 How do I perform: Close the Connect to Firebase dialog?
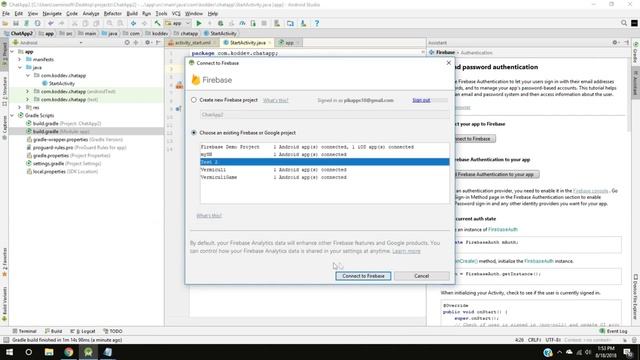449,63
